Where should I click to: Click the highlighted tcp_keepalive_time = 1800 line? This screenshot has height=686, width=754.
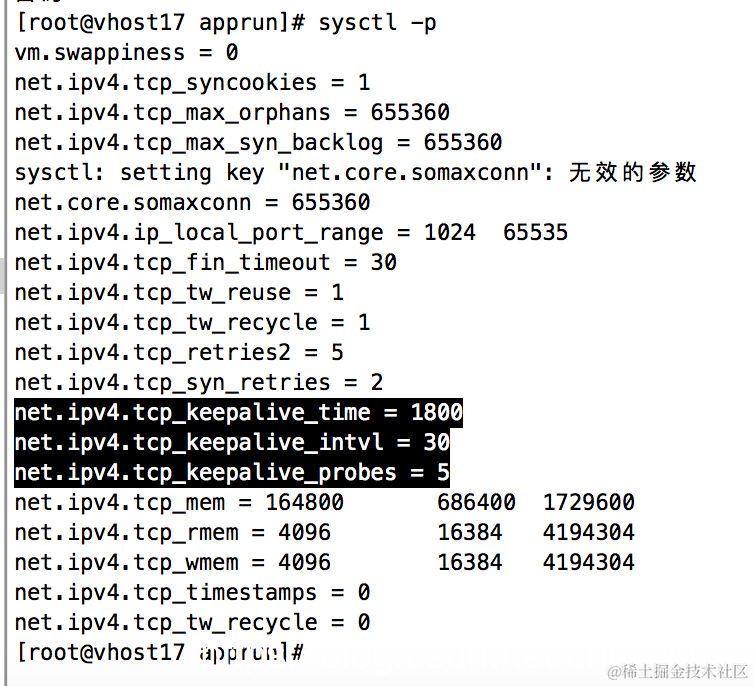(x=239, y=412)
